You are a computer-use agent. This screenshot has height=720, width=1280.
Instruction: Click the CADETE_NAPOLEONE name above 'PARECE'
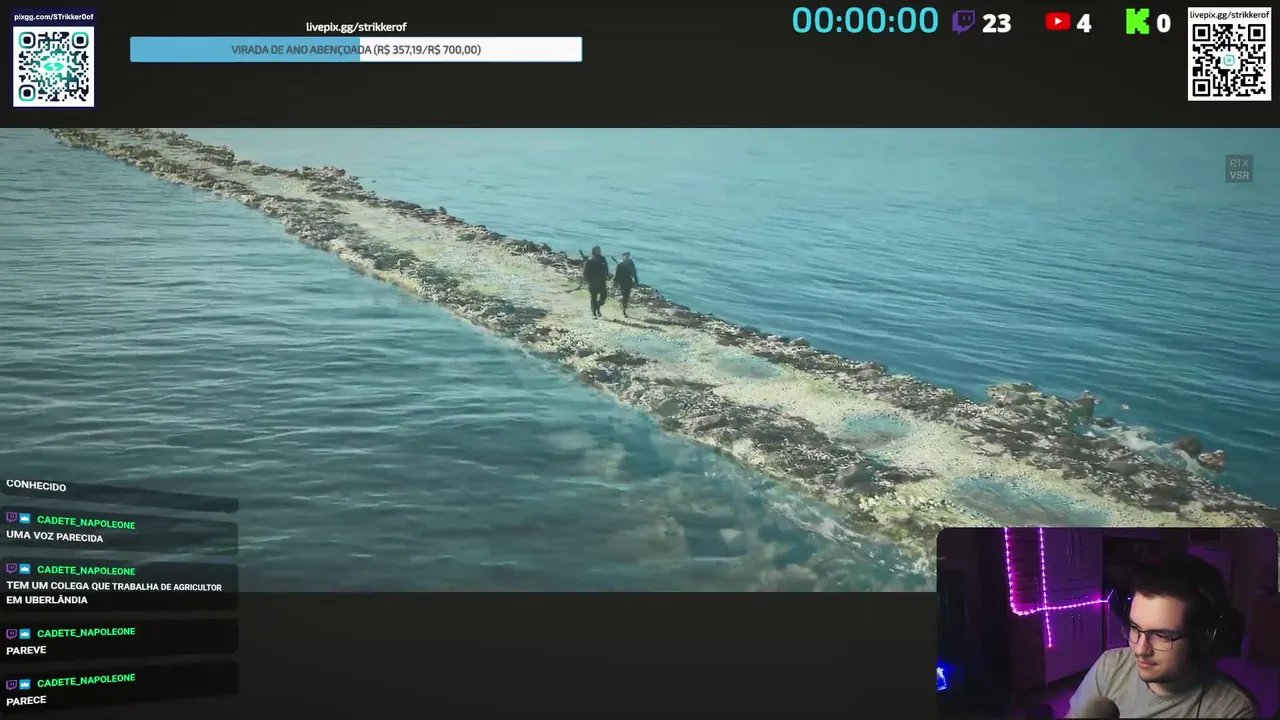click(86, 680)
